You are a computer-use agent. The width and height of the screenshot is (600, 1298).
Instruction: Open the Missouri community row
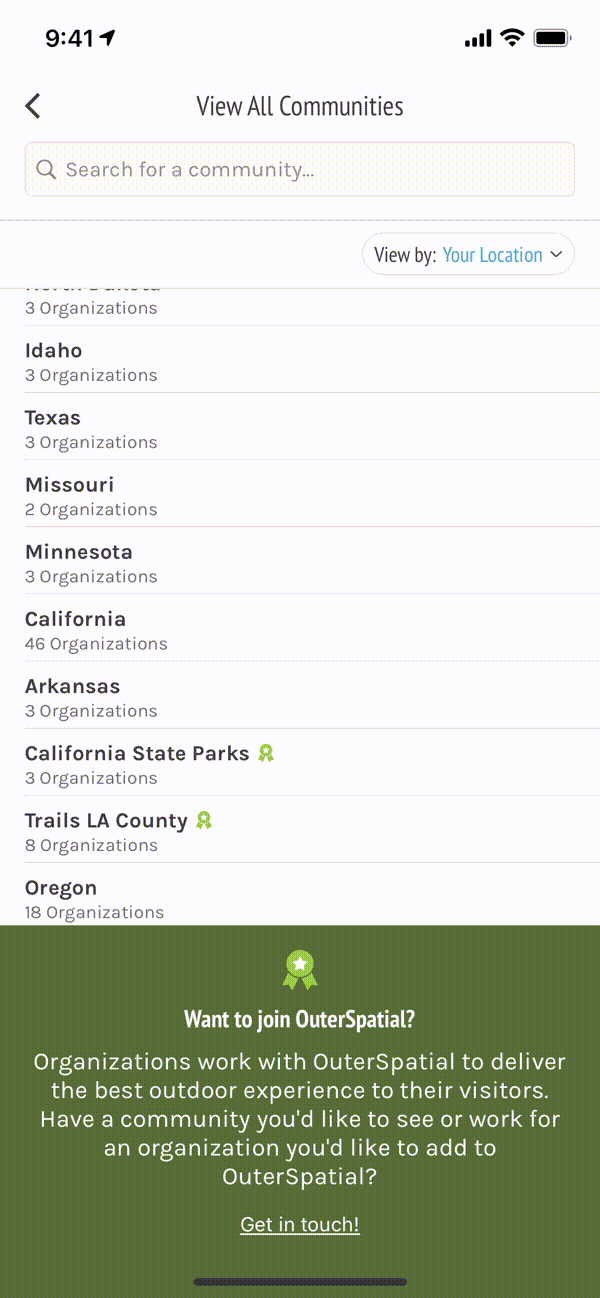coord(70,485)
